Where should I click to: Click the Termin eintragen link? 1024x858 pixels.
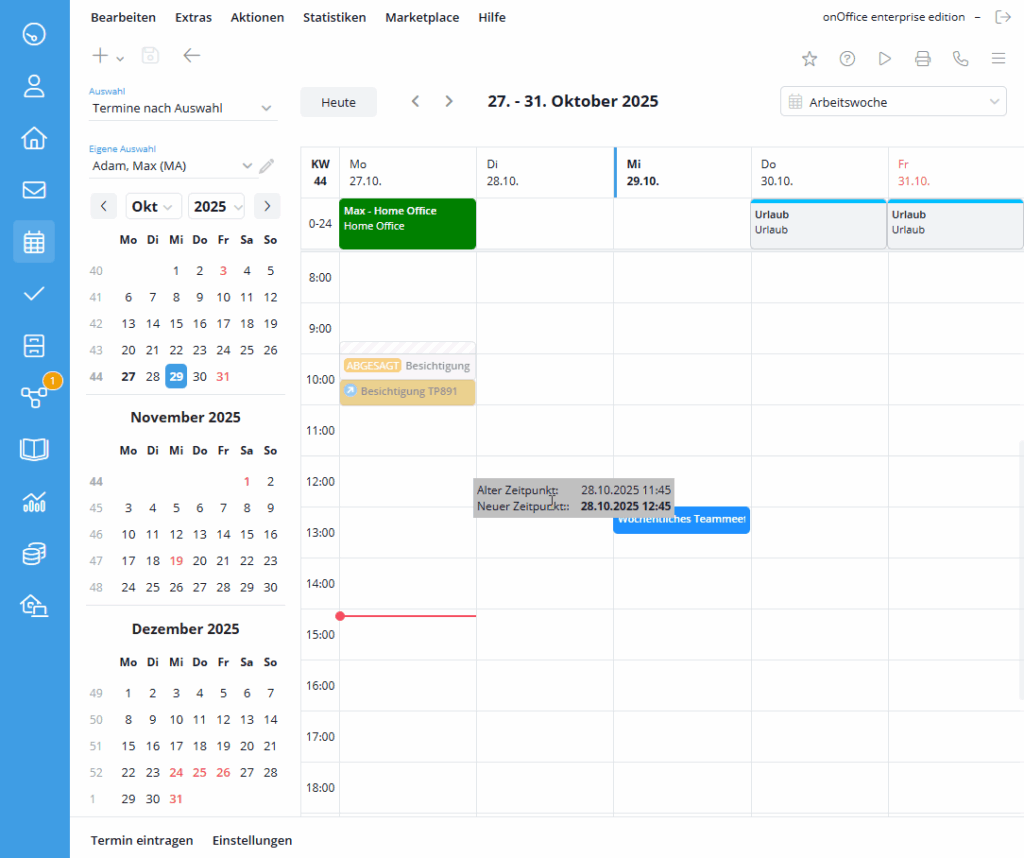141,840
